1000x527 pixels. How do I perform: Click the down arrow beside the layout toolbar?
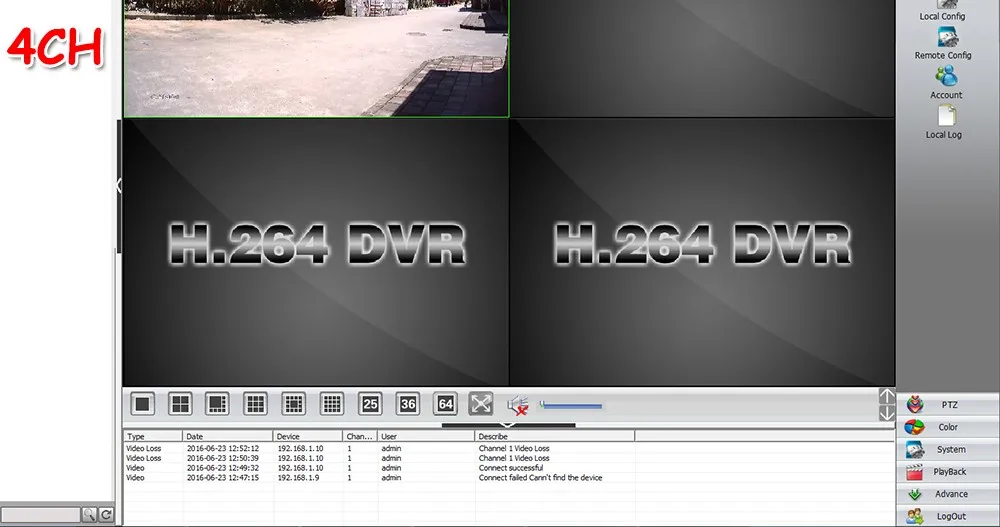coord(887,413)
